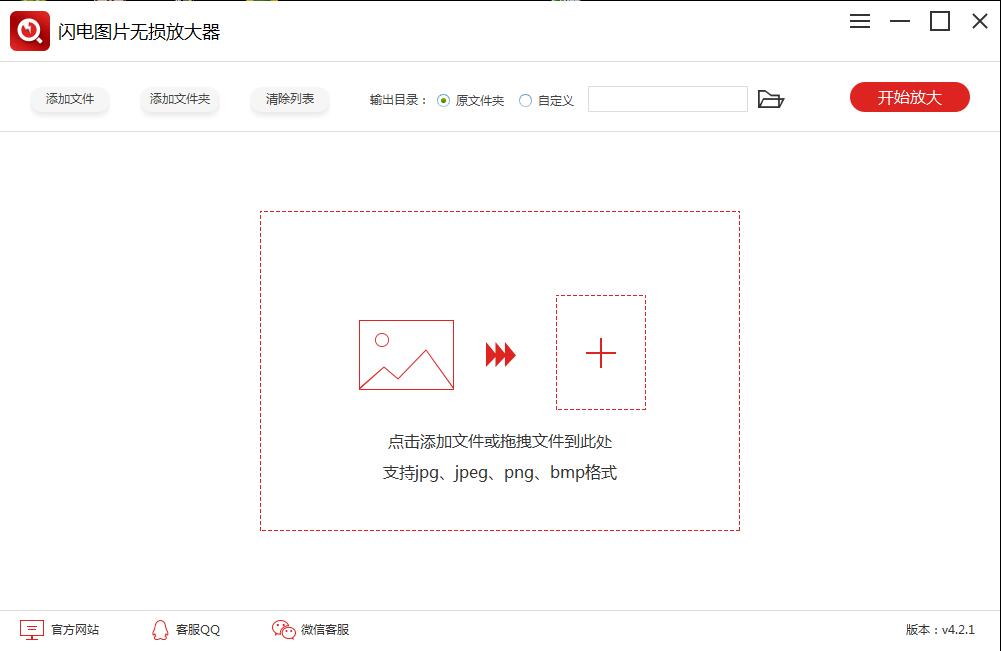The height and width of the screenshot is (651, 1001).
Task: Click the 添加文件夹 button
Action: click(179, 99)
